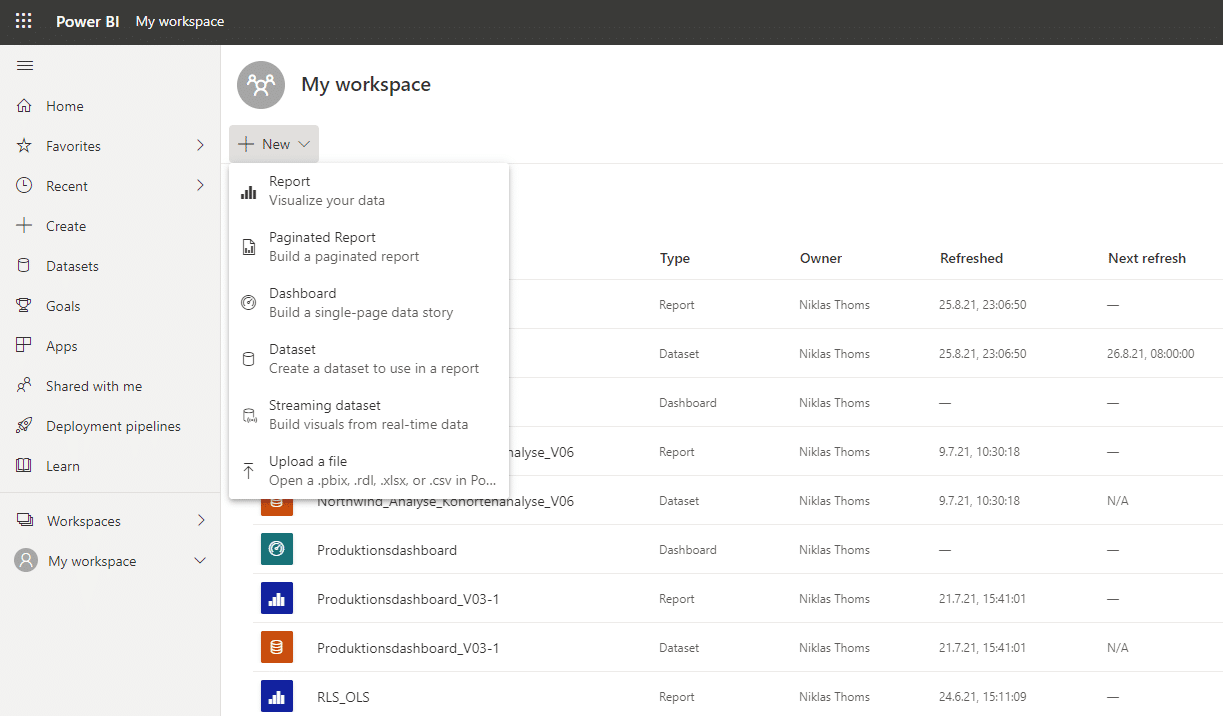The width and height of the screenshot is (1223, 716).
Task: Sort by the Next refresh column header
Action: click(1147, 258)
